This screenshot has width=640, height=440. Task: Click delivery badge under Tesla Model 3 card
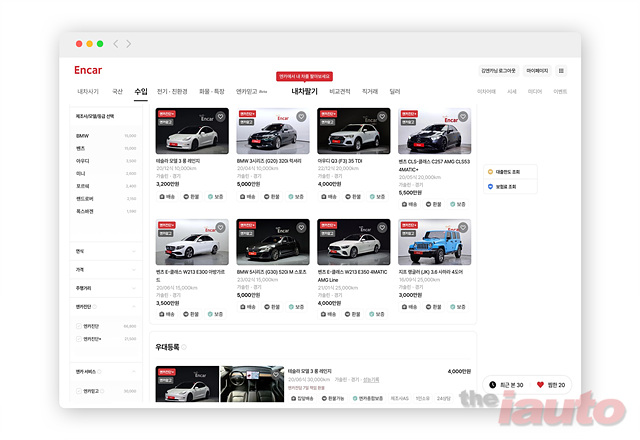(167, 197)
